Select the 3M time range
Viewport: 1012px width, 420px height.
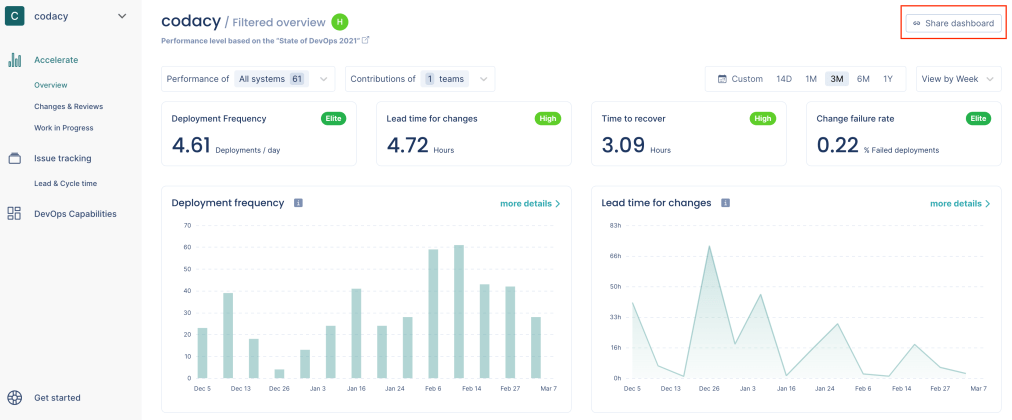pyautogui.click(x=837, y=79)
